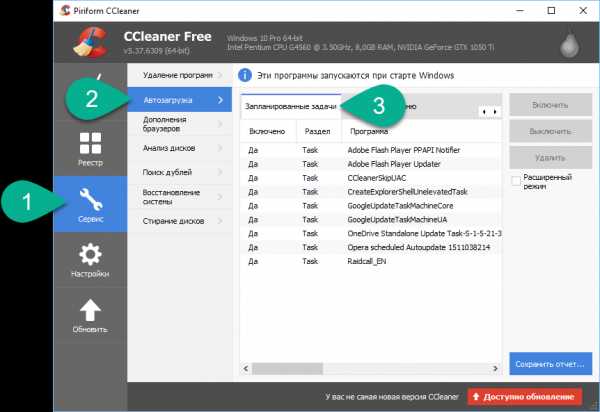
Task: Click the Включить button
Action: [x=550, y=104]
